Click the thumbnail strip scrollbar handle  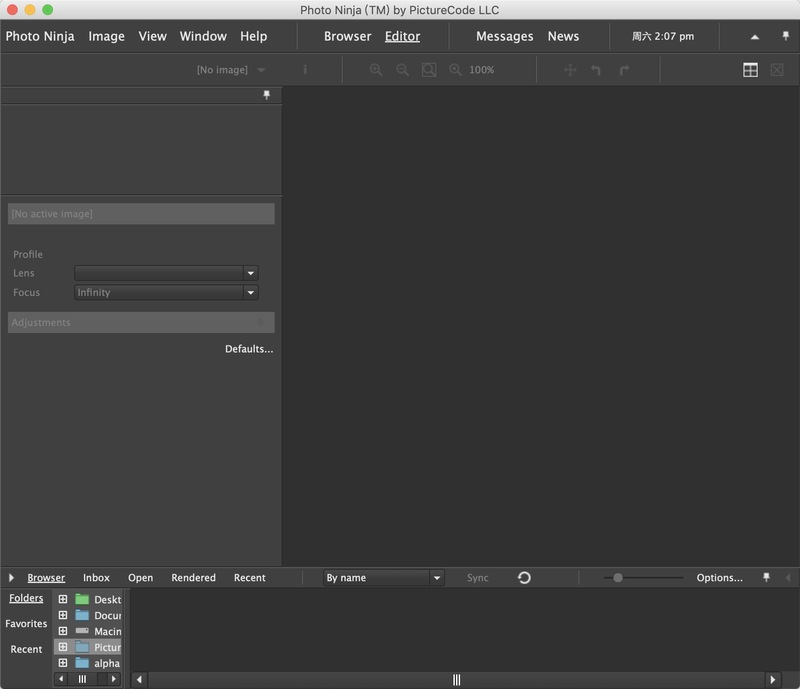coord(456,679)
